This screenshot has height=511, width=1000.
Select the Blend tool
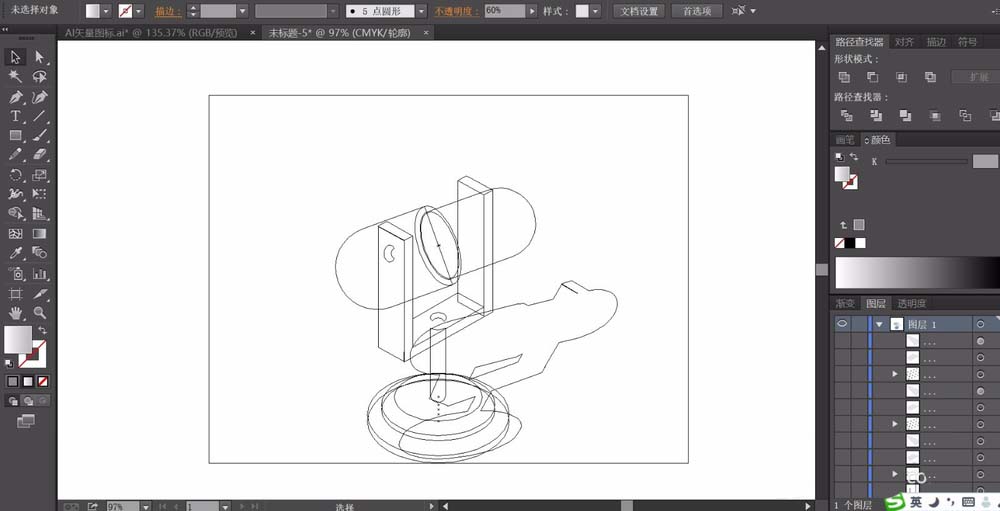tap(40, 253)
